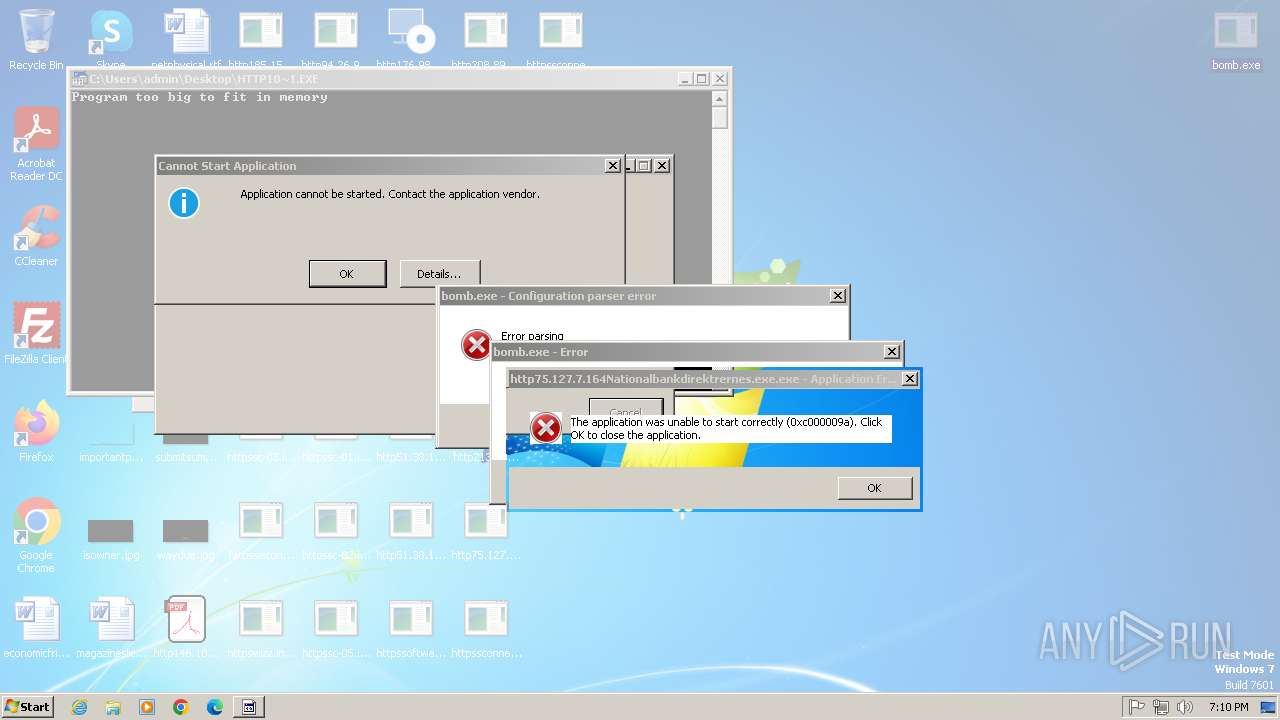Click the 'Program too big to fit in memory' text
The image size is (1280, 720).
point(200,97)
